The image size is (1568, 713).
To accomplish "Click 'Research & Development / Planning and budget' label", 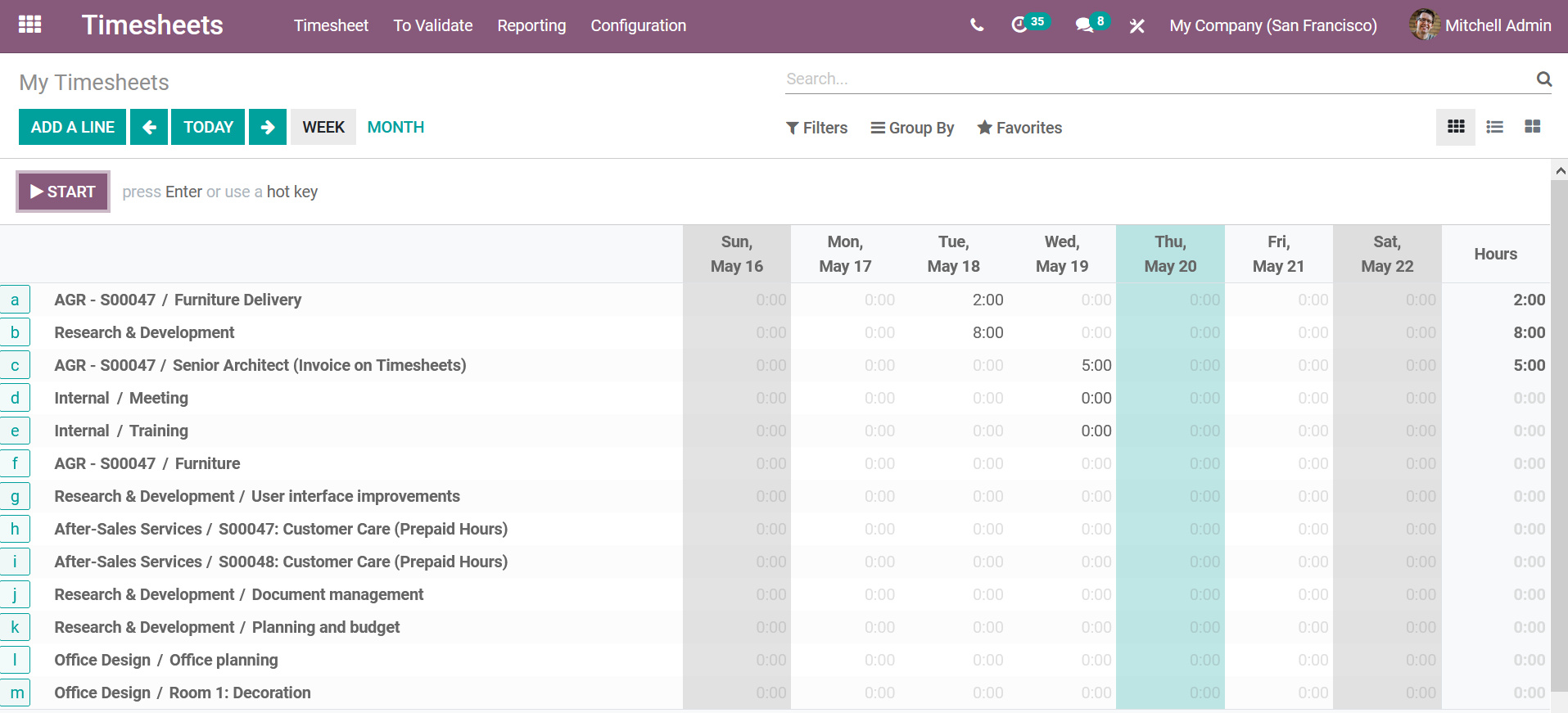I will pyautogui.click(x=227, y=627).
